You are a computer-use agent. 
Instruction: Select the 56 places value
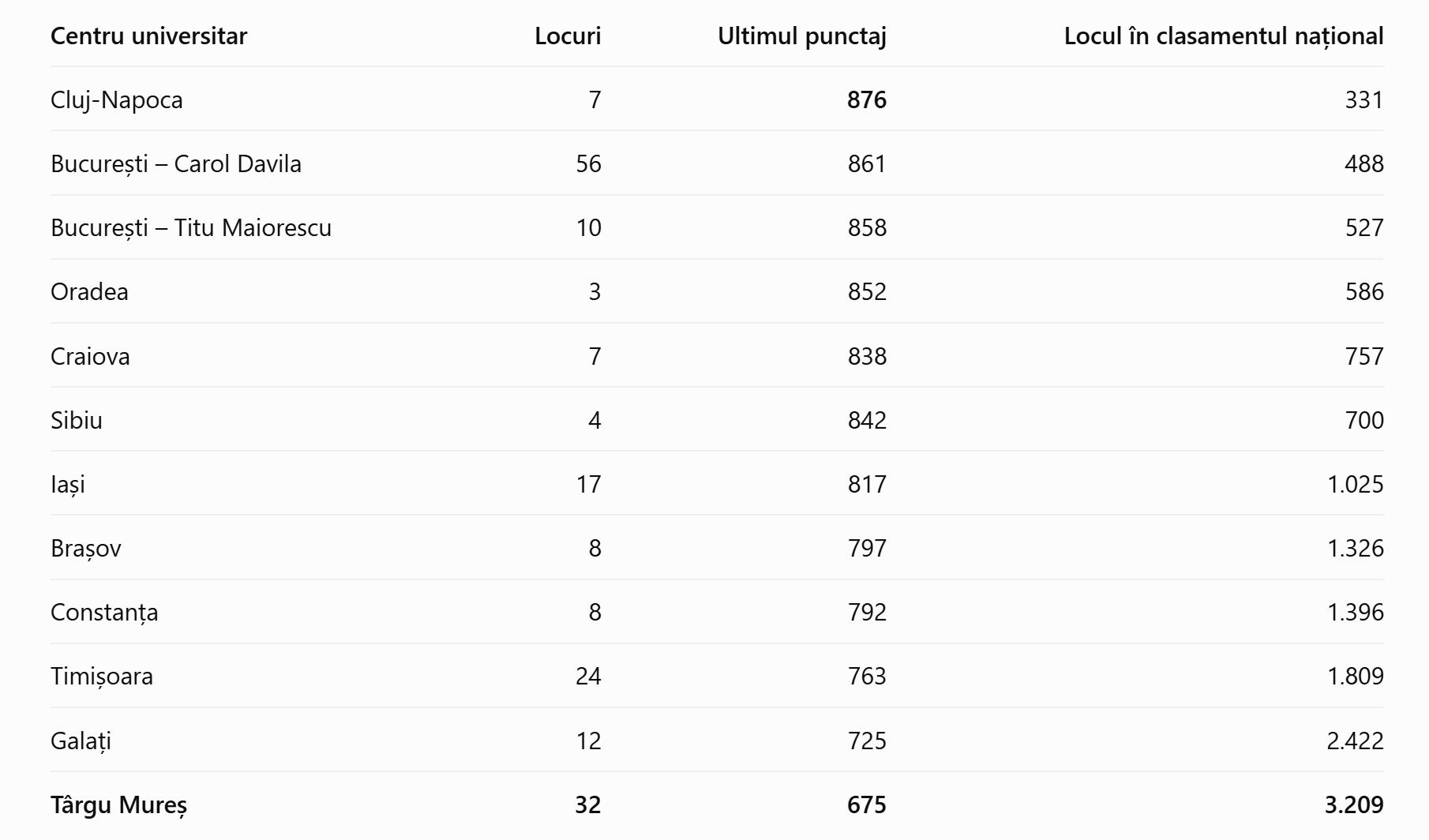point(588,164)
